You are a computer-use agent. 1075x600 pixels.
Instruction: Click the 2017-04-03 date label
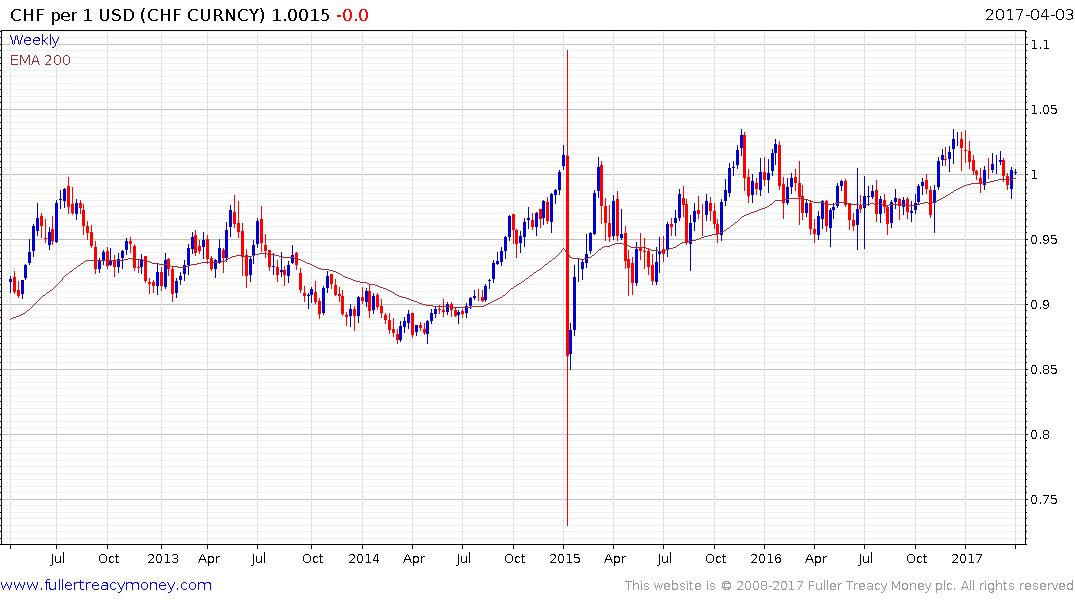pyautogui.click(x=1028, y=14)
